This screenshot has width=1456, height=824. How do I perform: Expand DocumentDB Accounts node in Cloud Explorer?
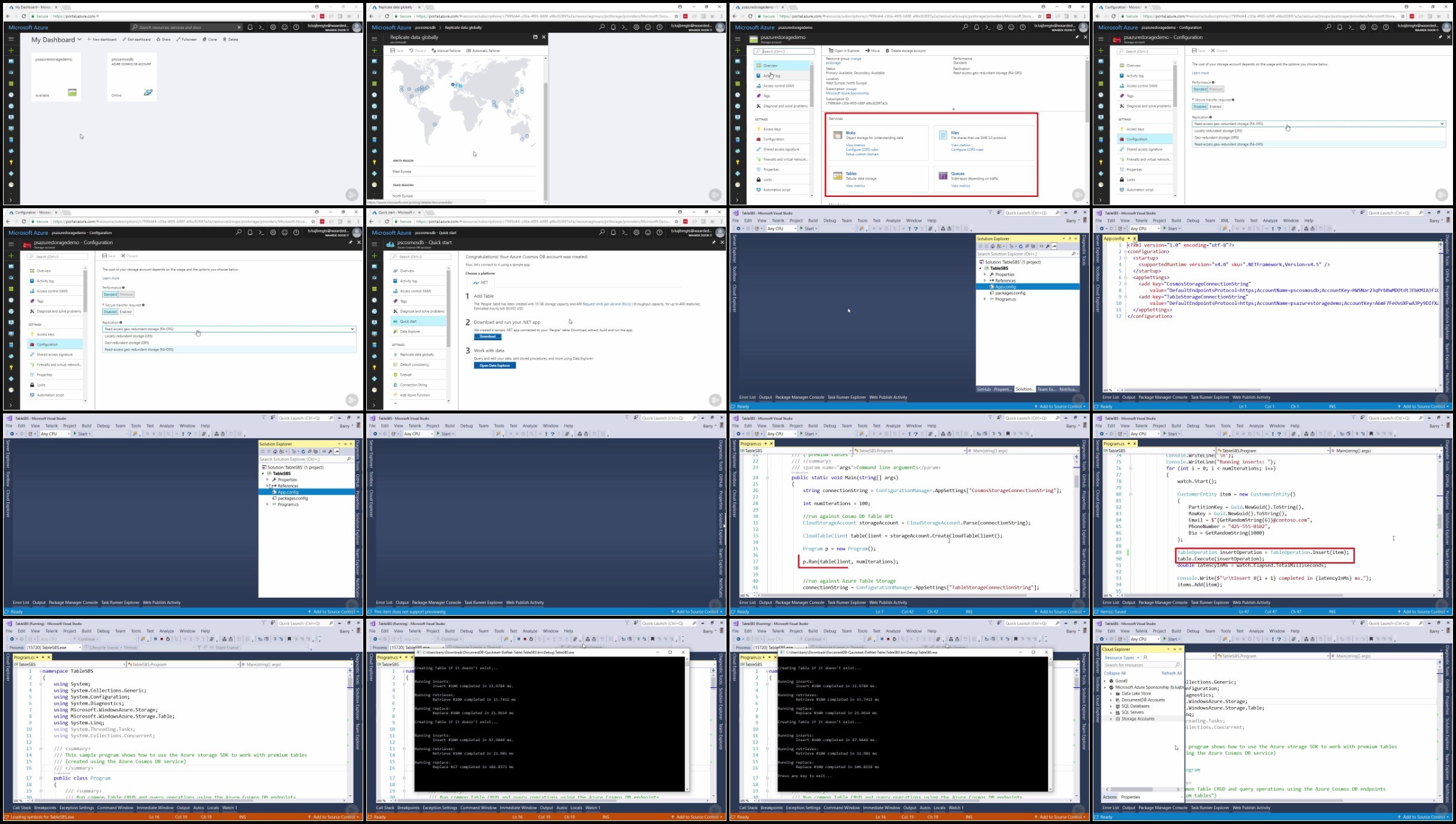pyautogui.click(x=1111, y=700)
